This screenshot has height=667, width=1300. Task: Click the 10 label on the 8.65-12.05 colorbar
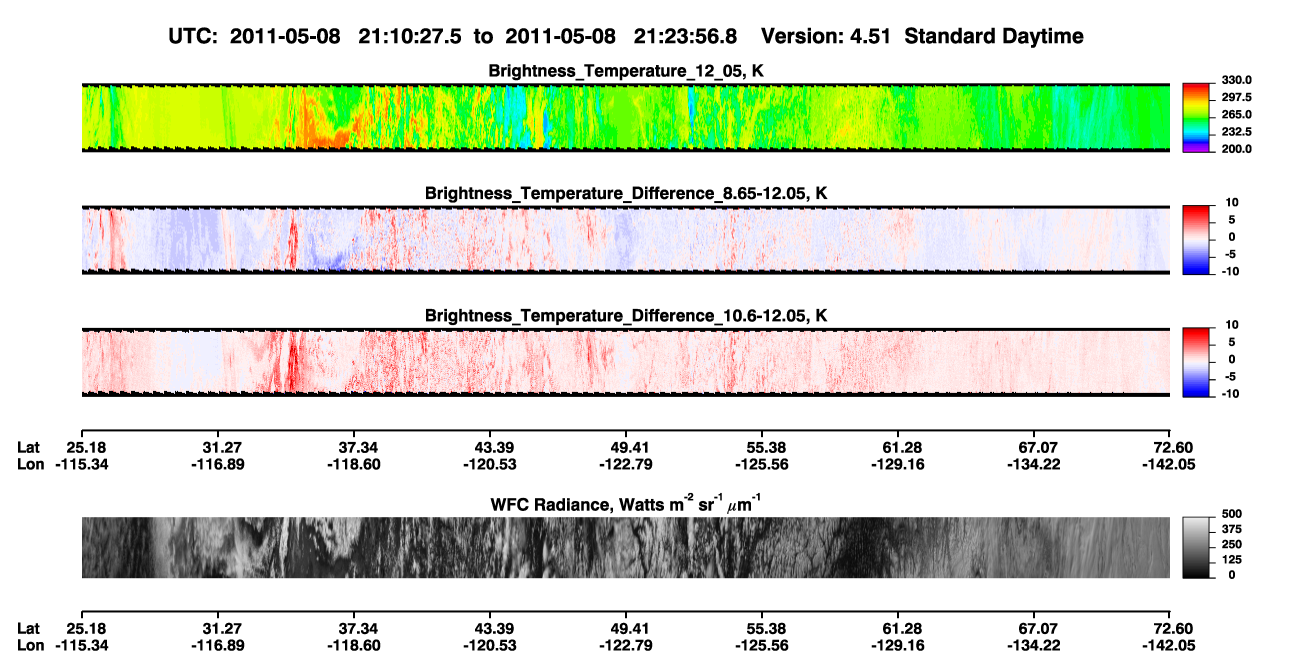click(x=1230, y=203)
